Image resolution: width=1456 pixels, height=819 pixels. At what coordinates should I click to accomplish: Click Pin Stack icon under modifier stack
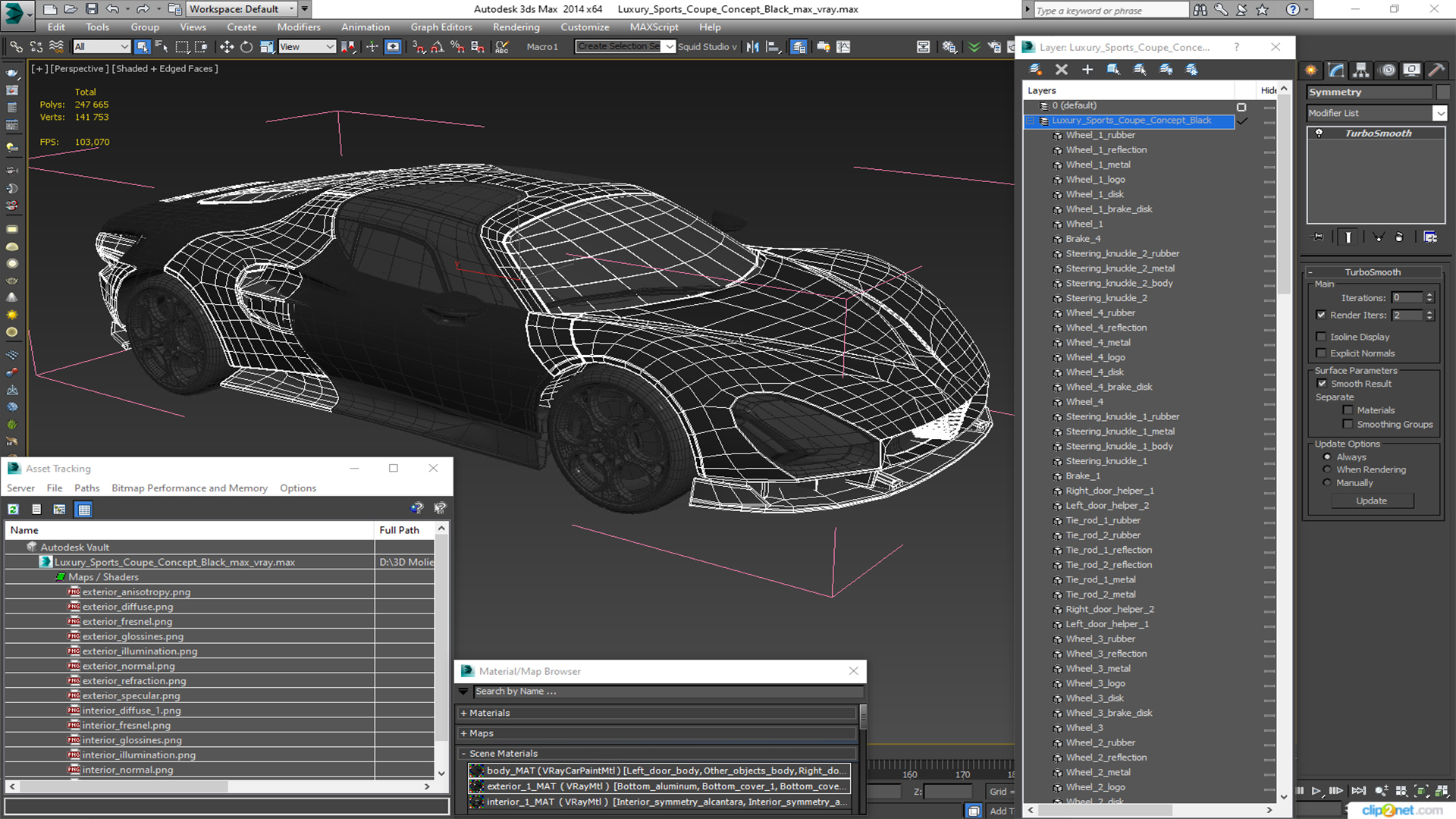(1318, 237)
